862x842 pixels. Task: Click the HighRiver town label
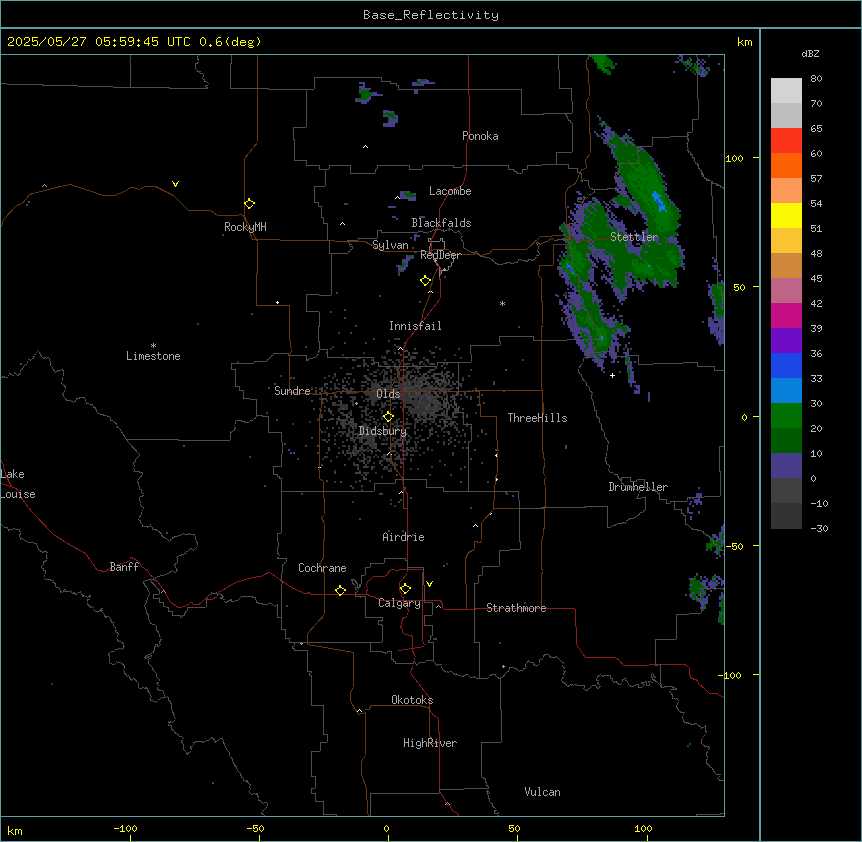(430, 743)
